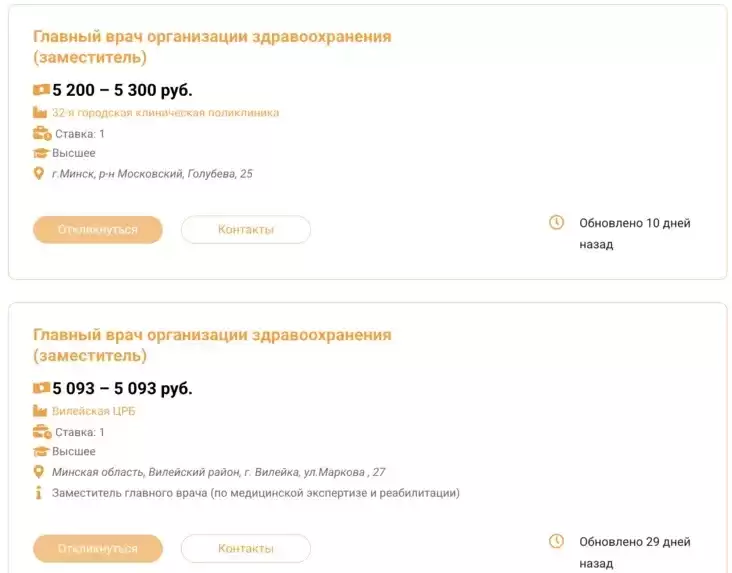Click the money icon beside 5 093 – 5 093 руб.
This screenshot has width=732, height=573.
click(41, 388)
